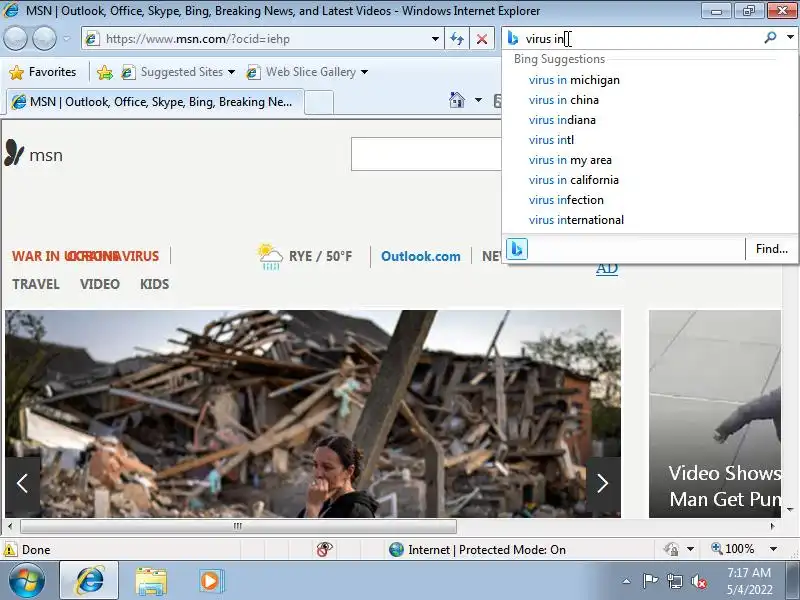Click the weather sun-and-rain icon
800x600 pixels.
click(270, 256)
